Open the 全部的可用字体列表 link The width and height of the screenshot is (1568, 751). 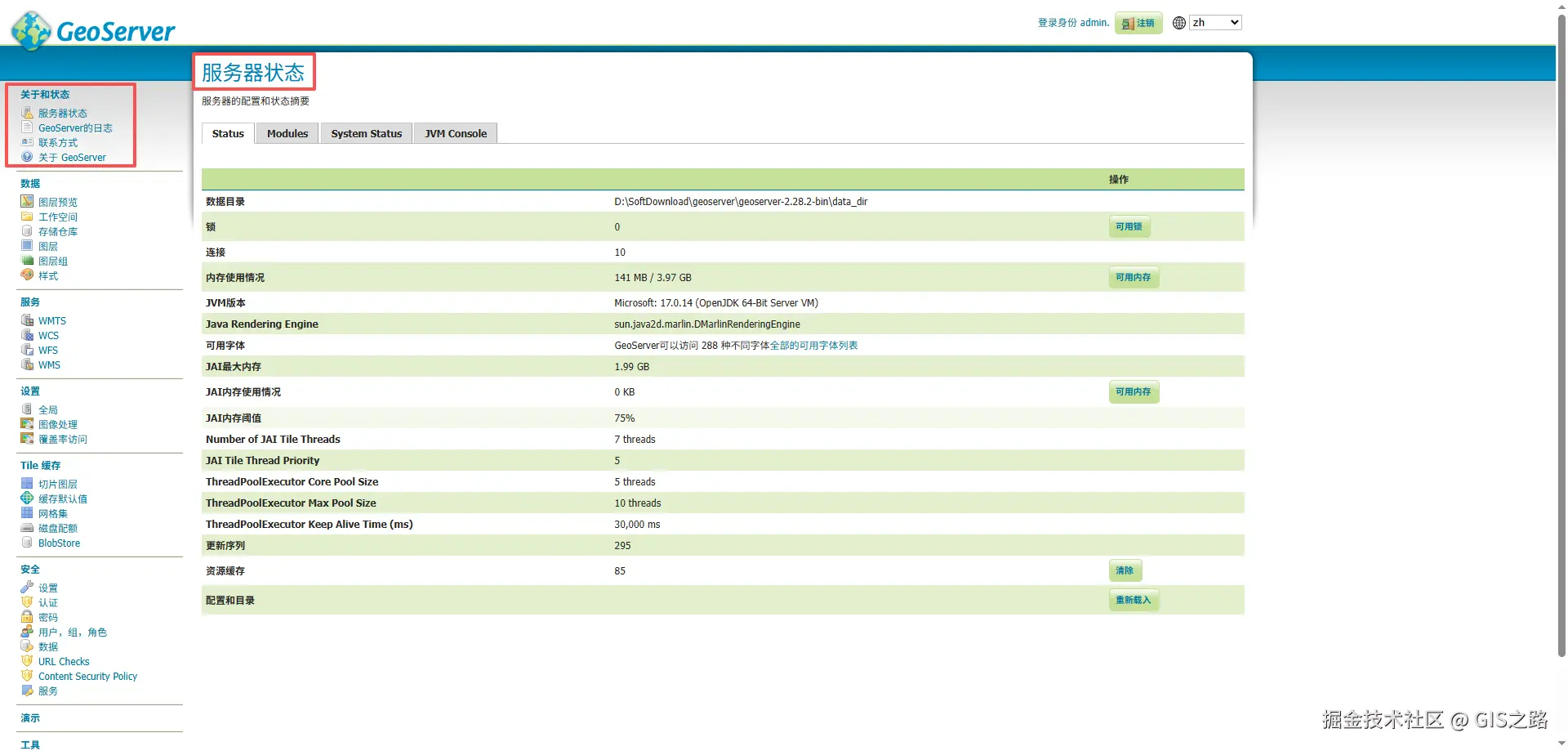click(813, 346)
